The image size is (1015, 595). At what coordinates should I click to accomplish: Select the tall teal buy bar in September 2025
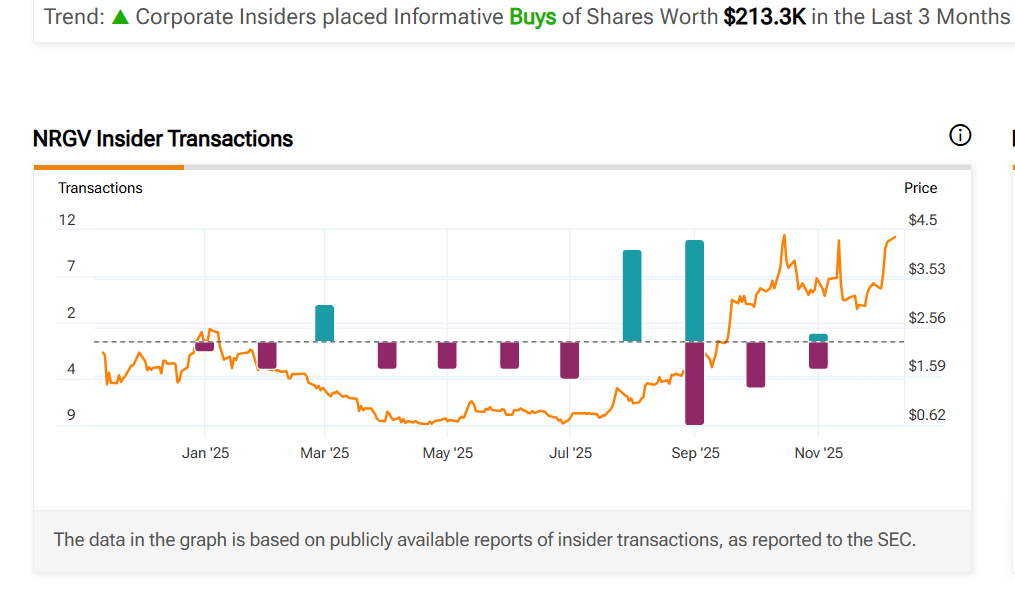pyautogui.click(x=694, y=291)
